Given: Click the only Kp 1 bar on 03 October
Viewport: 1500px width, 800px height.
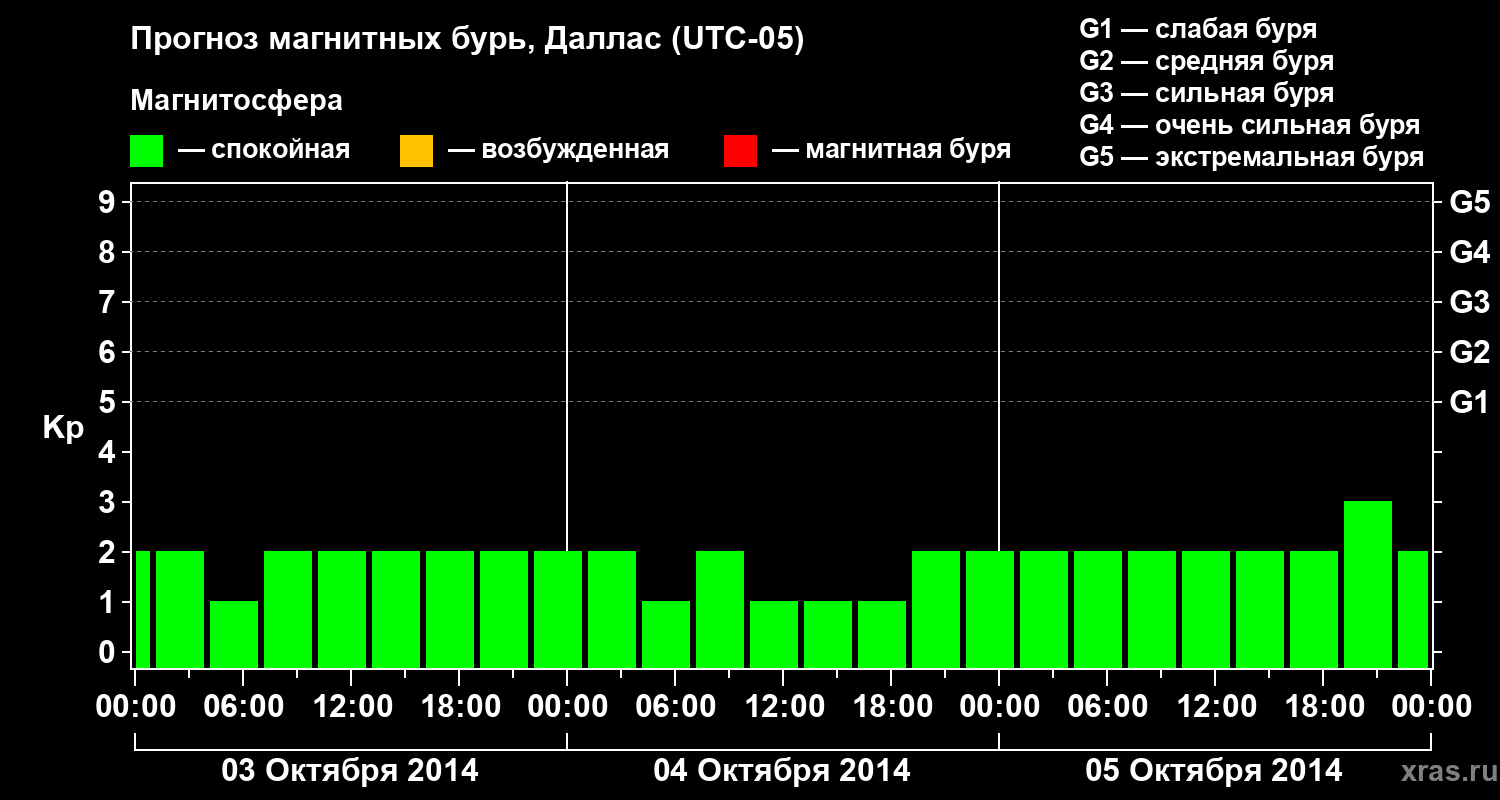Looking at the screenshot, I should click(234, 634).
